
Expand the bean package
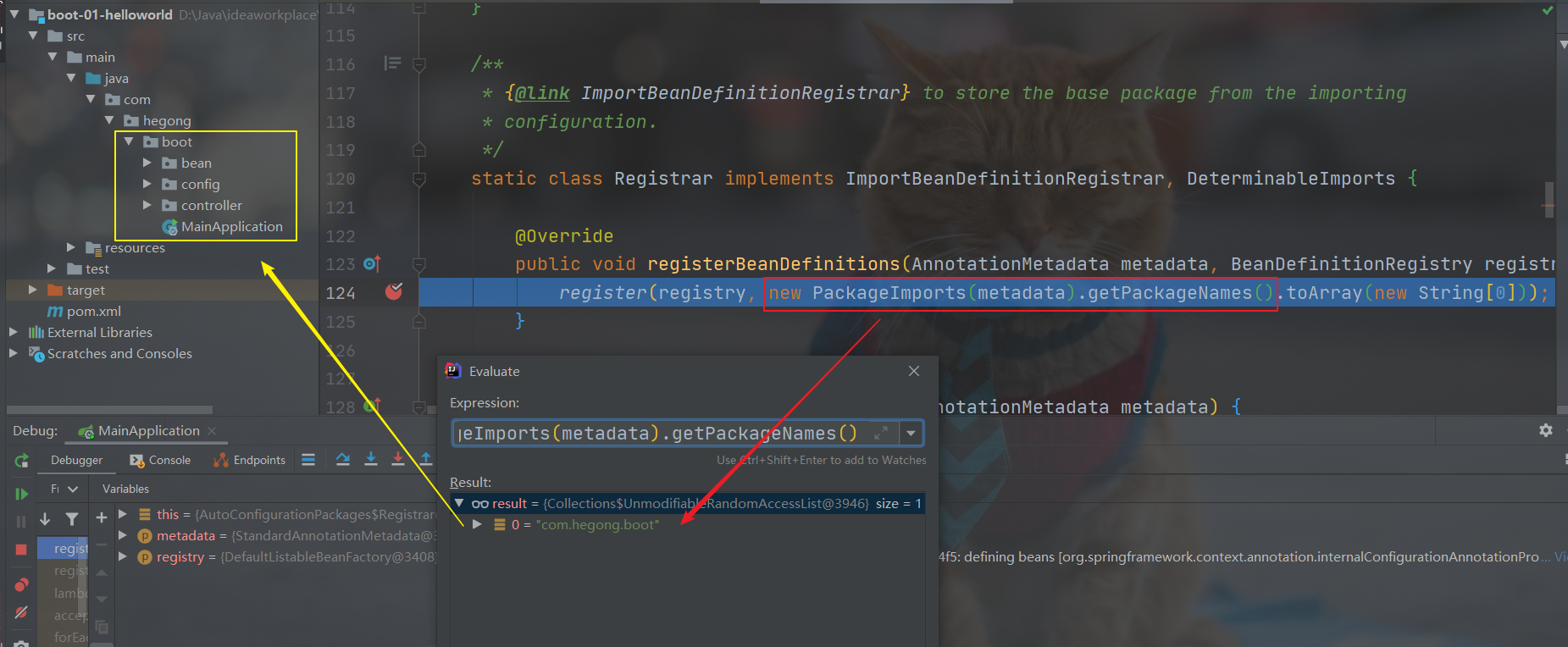147,163
